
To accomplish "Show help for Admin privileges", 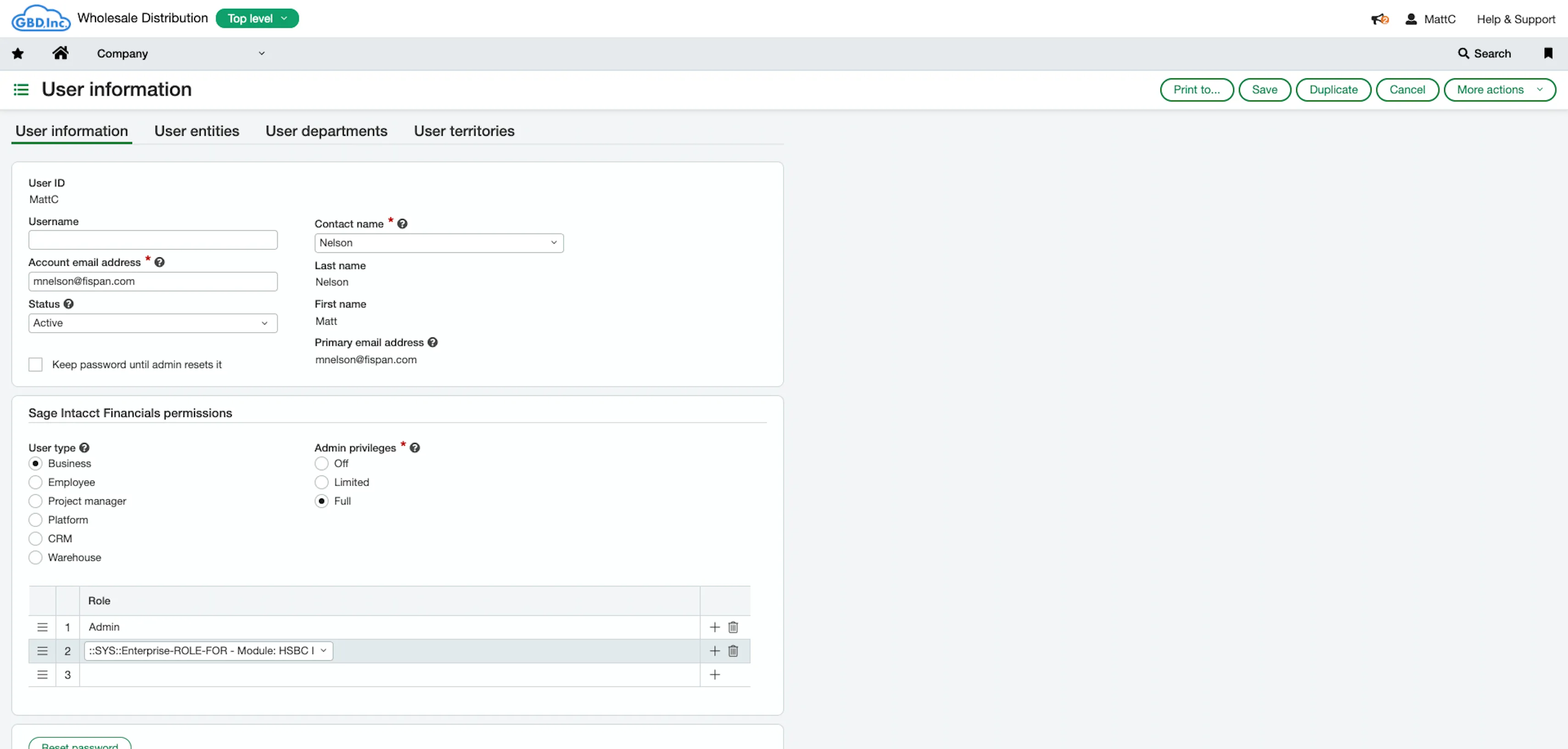I will [414, 448].
